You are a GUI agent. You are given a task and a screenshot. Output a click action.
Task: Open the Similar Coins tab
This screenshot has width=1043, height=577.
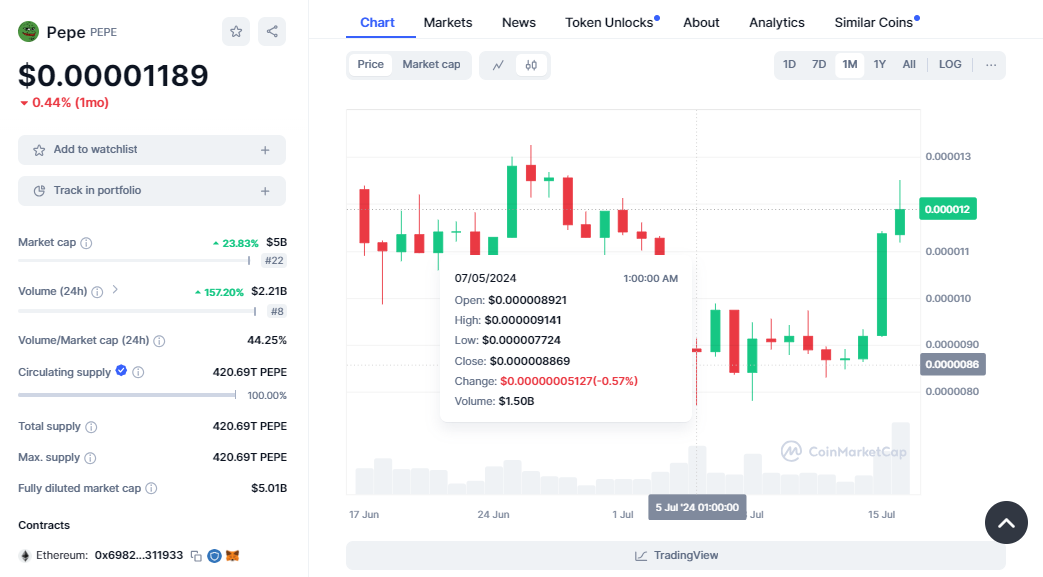873,23
